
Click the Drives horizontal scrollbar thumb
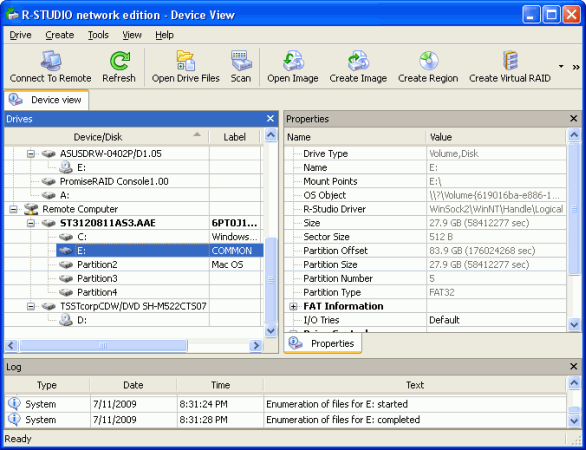pyautogui.click(x=103, y=345)
